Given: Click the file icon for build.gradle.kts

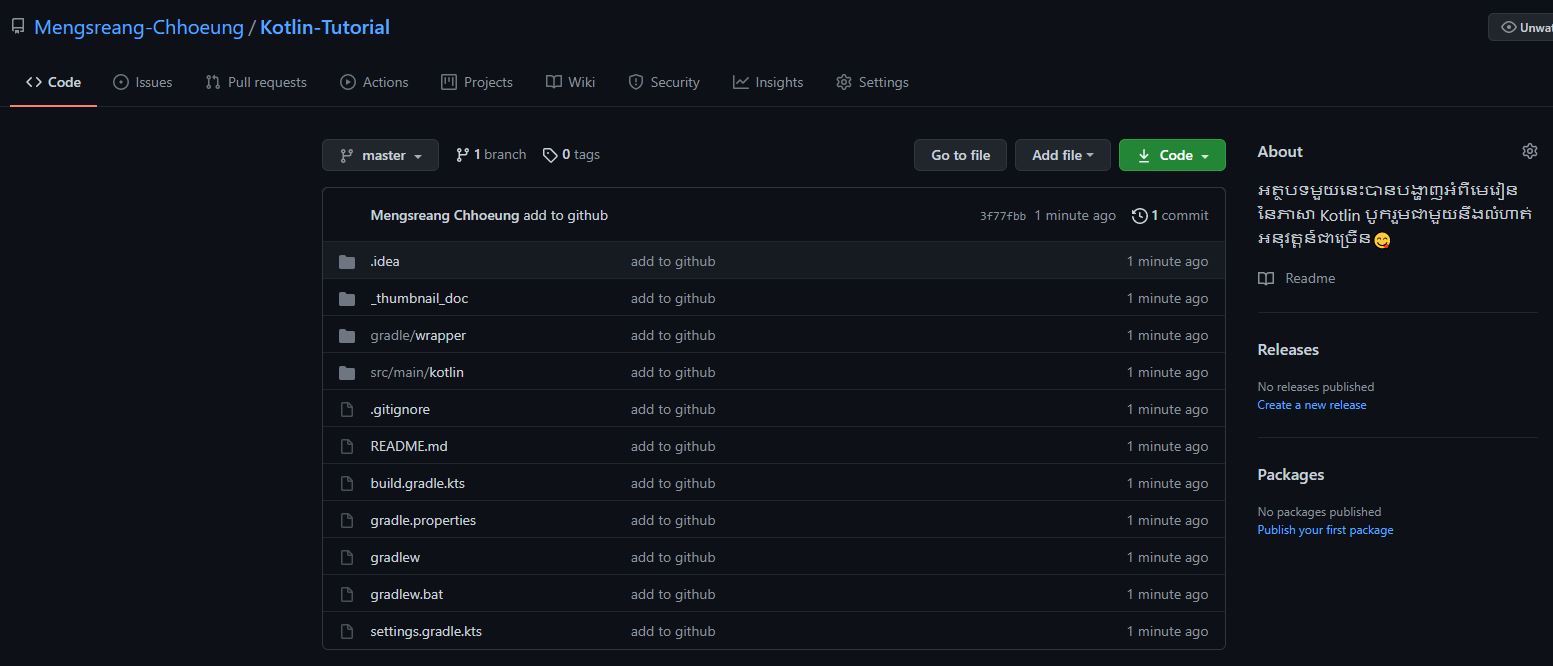Looking at the screenshot, I should (x=347, y=483).
